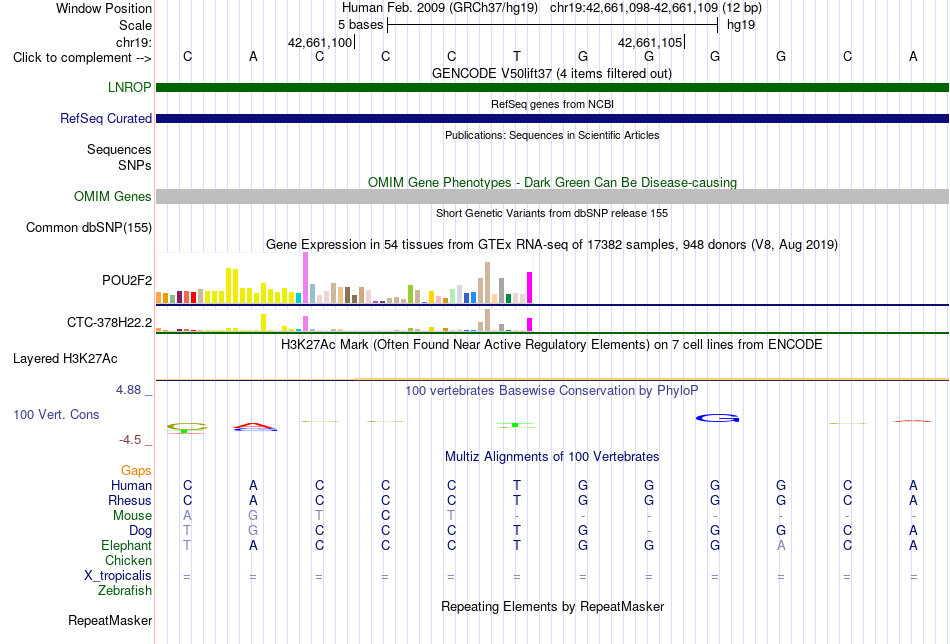
Task: Click the -4.5 conservation scale value
Action: pos(130,440)
